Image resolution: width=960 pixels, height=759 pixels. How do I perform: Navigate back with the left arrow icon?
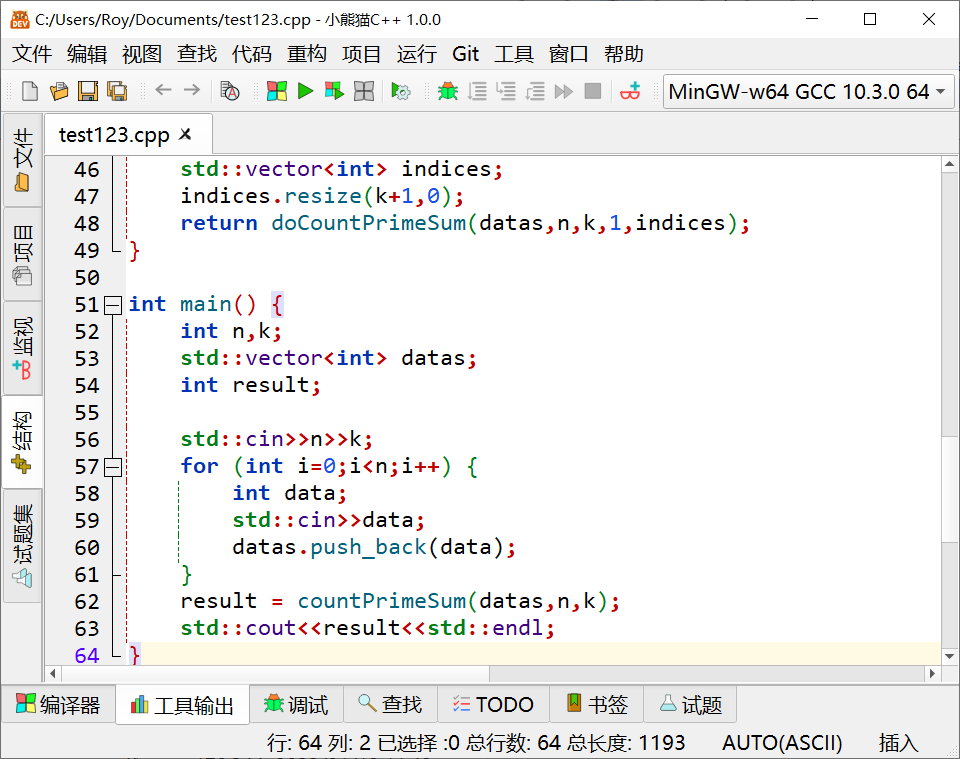(163, 90)
